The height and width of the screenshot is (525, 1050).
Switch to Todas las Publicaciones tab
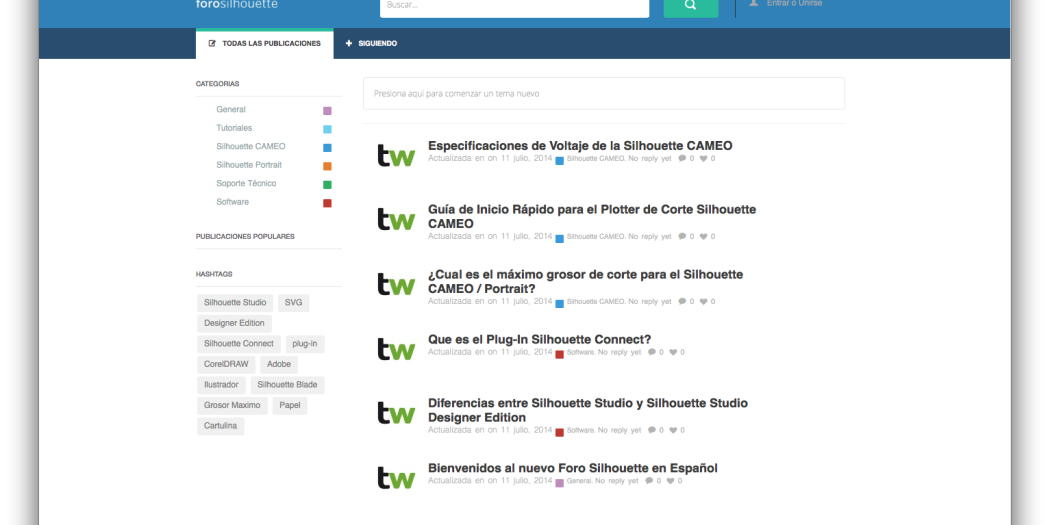click(x=265, y=44)
